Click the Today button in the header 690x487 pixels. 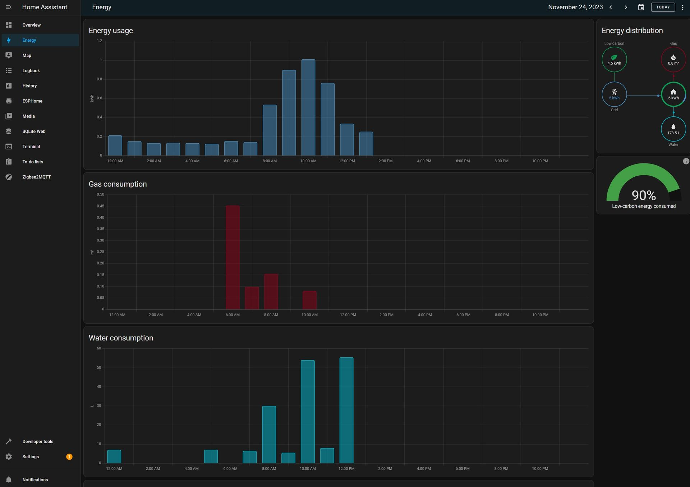663,7
